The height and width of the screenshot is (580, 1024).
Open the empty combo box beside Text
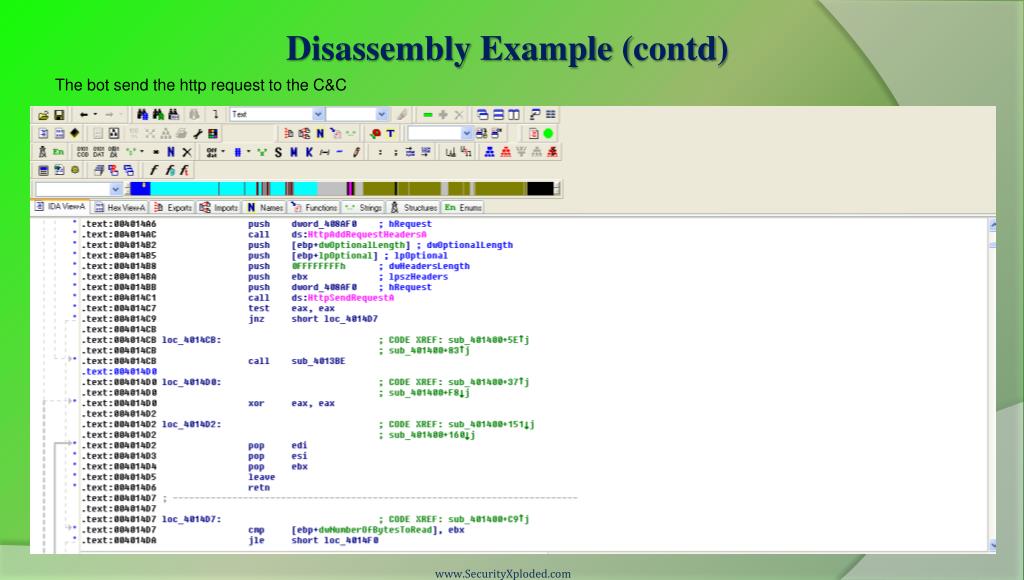point(382,114)
